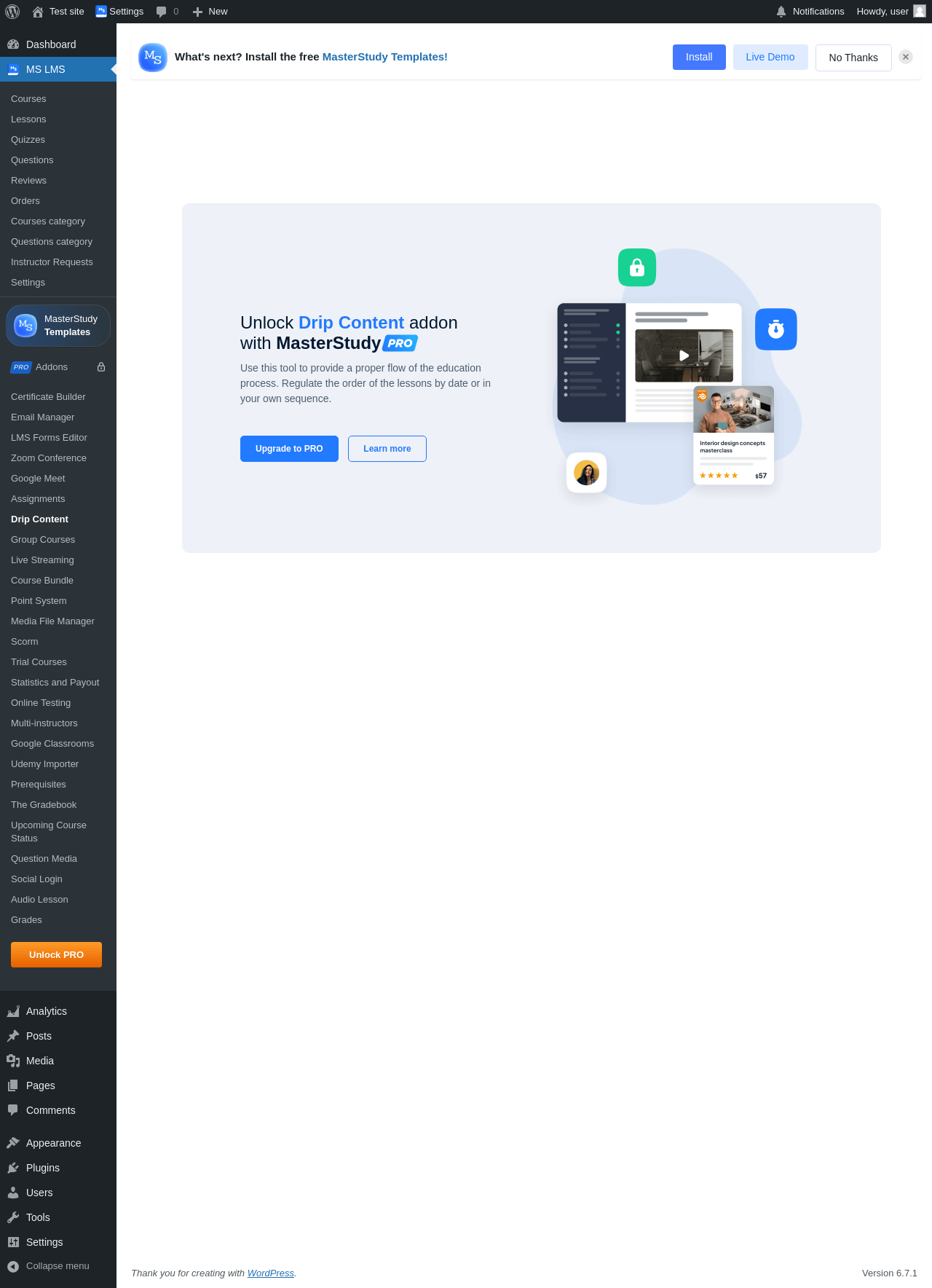Image resolution: width=932 pixels, height=1288 pixels.
Task: Click Upgrade to PRO button
Action: [x=289, y=449]
